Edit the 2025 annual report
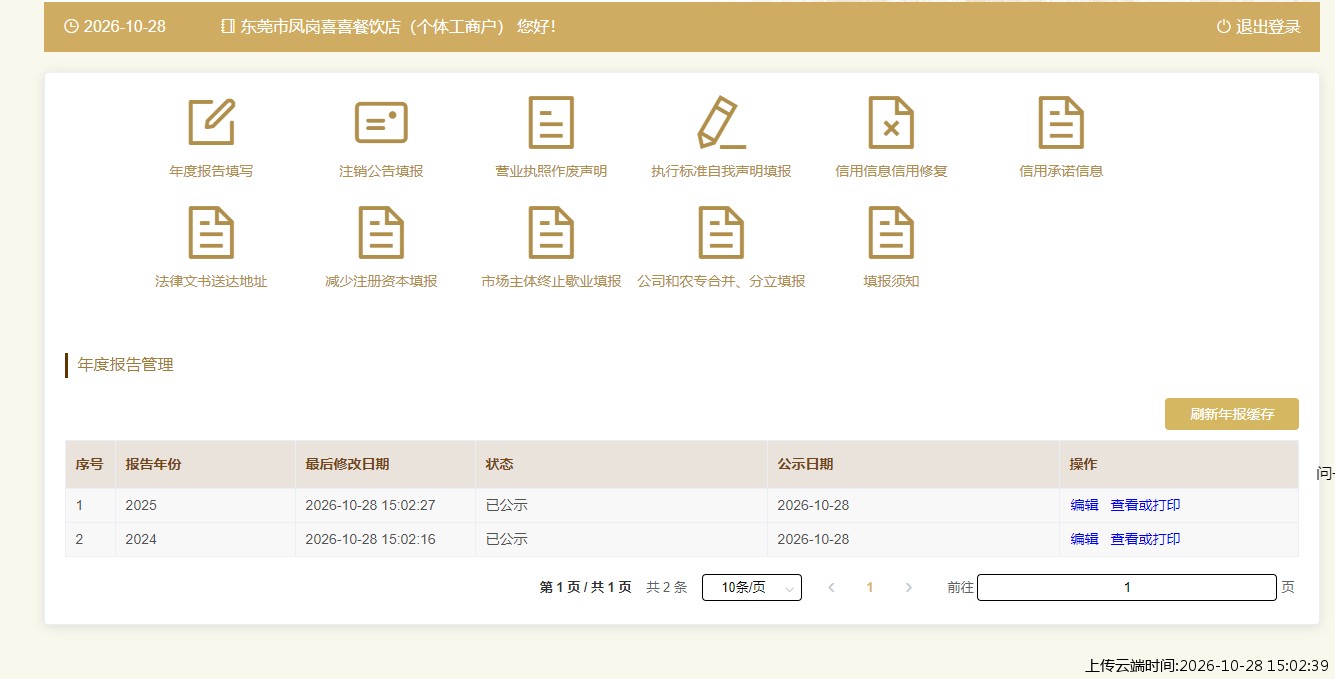This screenshot has width=1335, height=679. click(1084, 505)
